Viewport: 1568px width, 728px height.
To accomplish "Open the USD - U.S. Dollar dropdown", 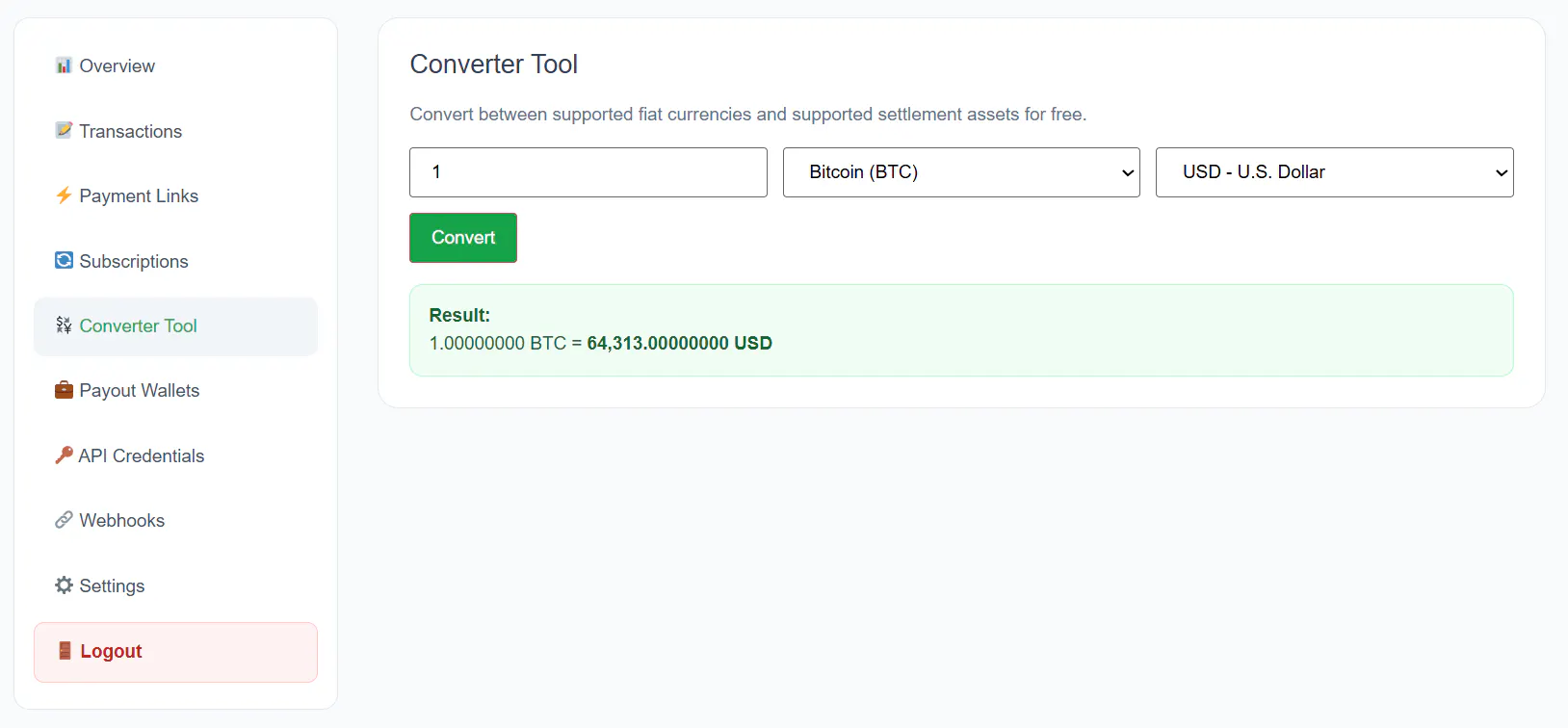I will pyautogui.click(x=1334, y=172).
